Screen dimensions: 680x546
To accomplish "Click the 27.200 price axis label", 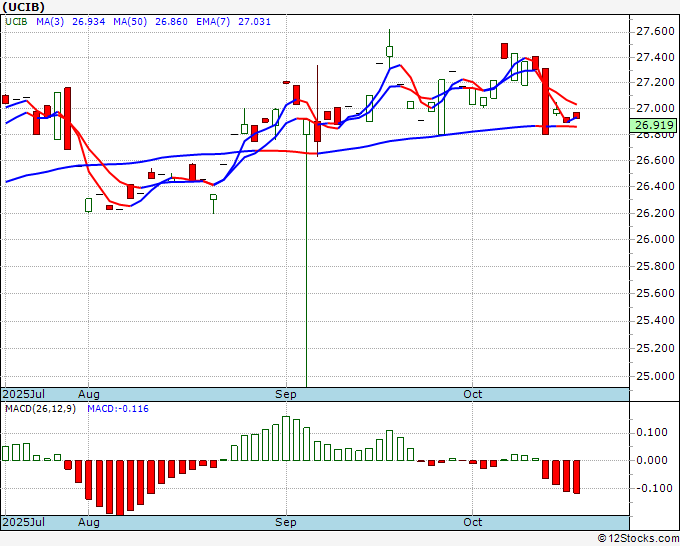I will (655, 82).
